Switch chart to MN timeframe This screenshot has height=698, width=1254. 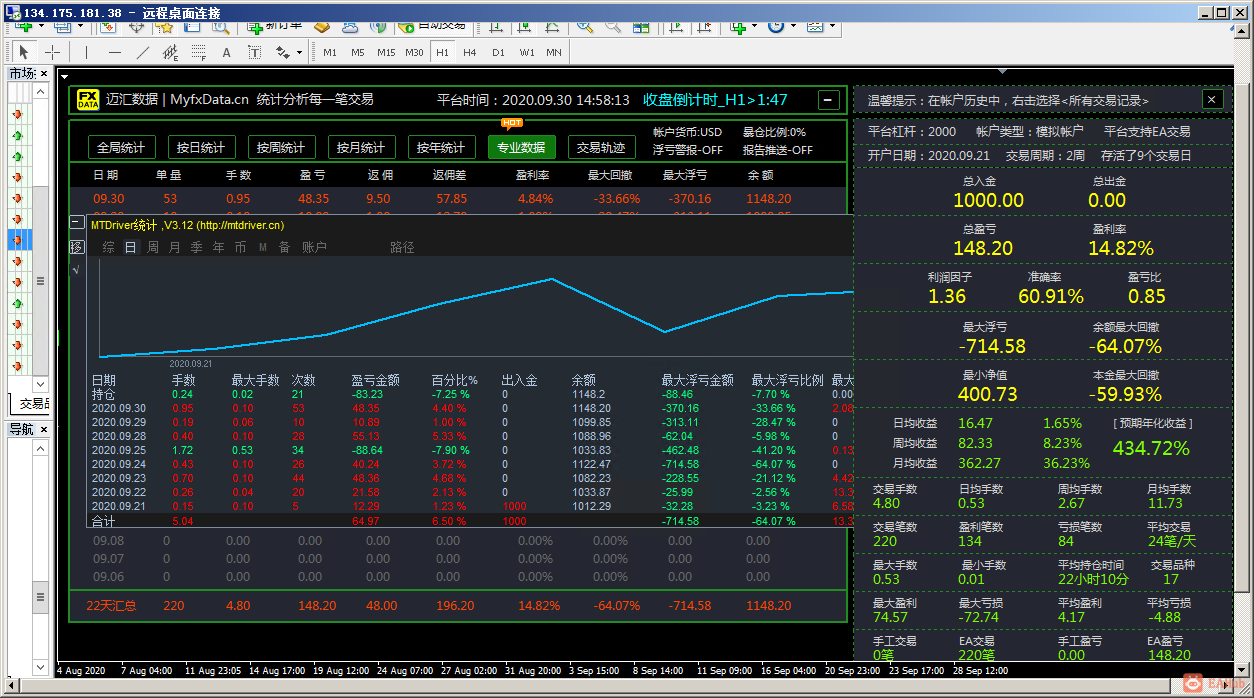coord(553,52)
